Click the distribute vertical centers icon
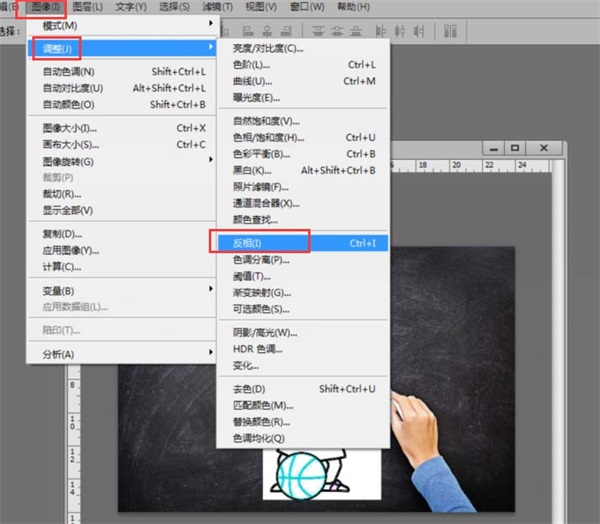The height and width of the screenshot is (524, 600). click(x=337, y=31)
